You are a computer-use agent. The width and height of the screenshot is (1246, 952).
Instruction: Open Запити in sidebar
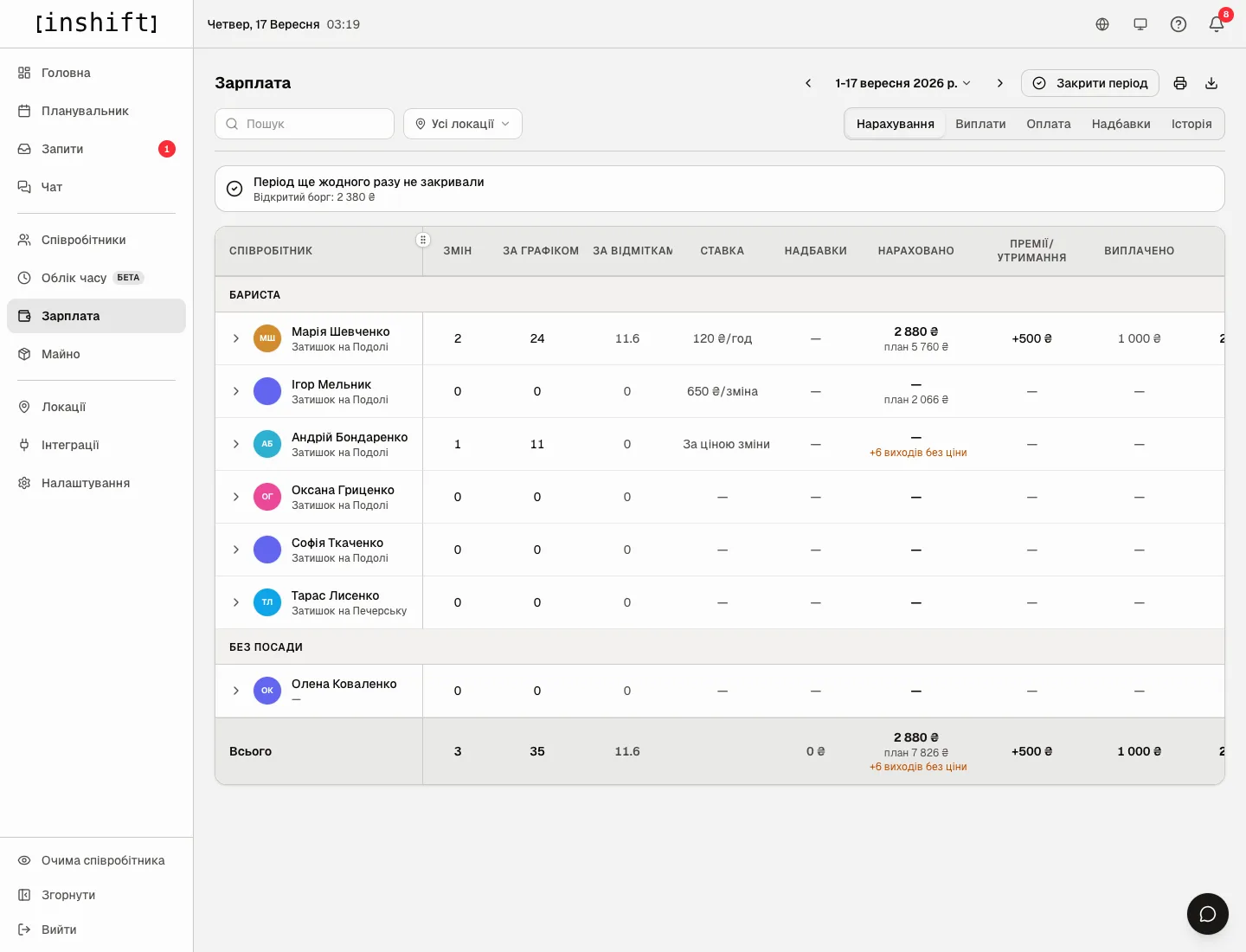point(96,149)
